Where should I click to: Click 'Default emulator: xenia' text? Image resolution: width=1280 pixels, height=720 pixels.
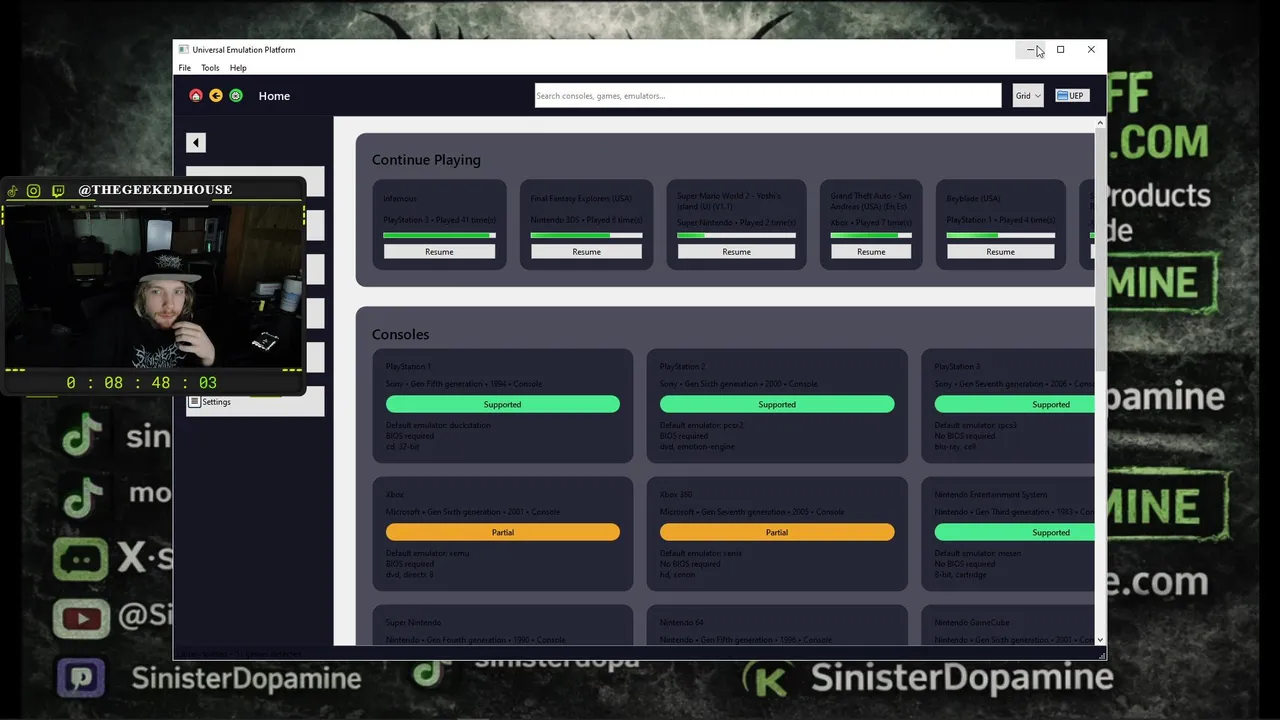click(701, 554)
